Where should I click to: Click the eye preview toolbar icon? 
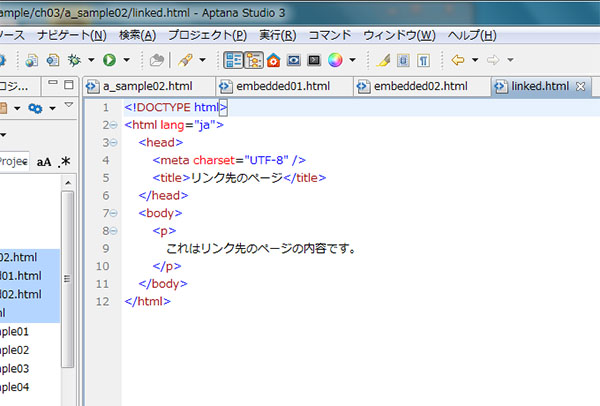pos(293,60)
